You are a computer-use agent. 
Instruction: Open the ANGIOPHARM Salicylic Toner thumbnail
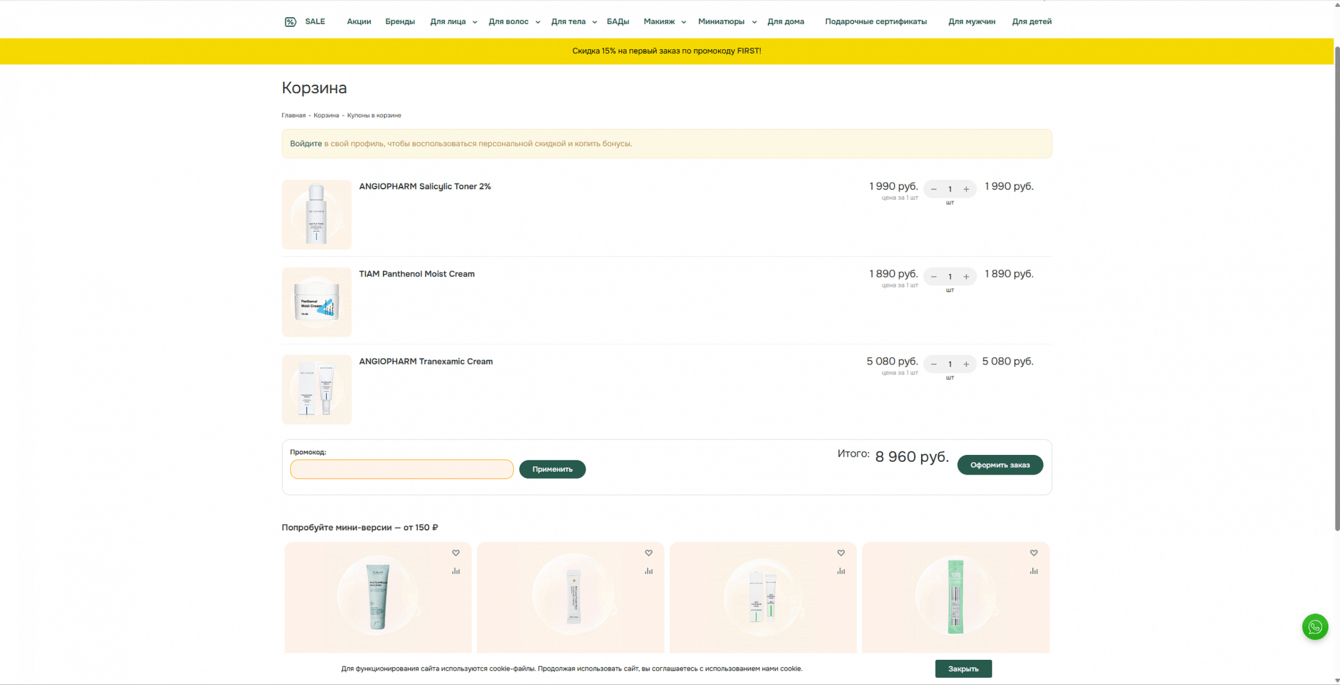coord(317,214)
